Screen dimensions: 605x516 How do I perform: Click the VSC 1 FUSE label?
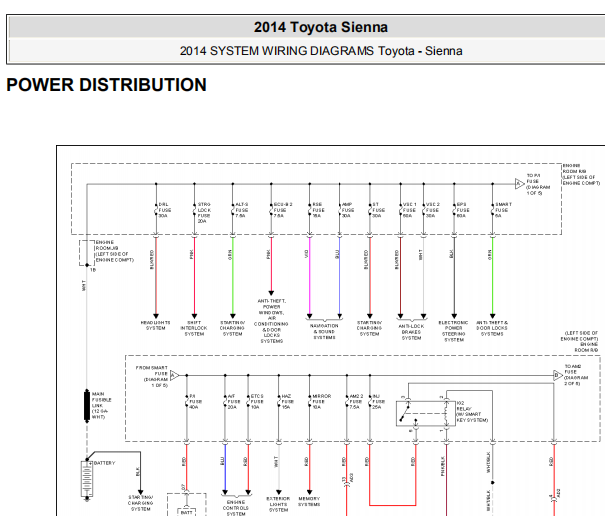pyautogui.click(x=409, y=210)
